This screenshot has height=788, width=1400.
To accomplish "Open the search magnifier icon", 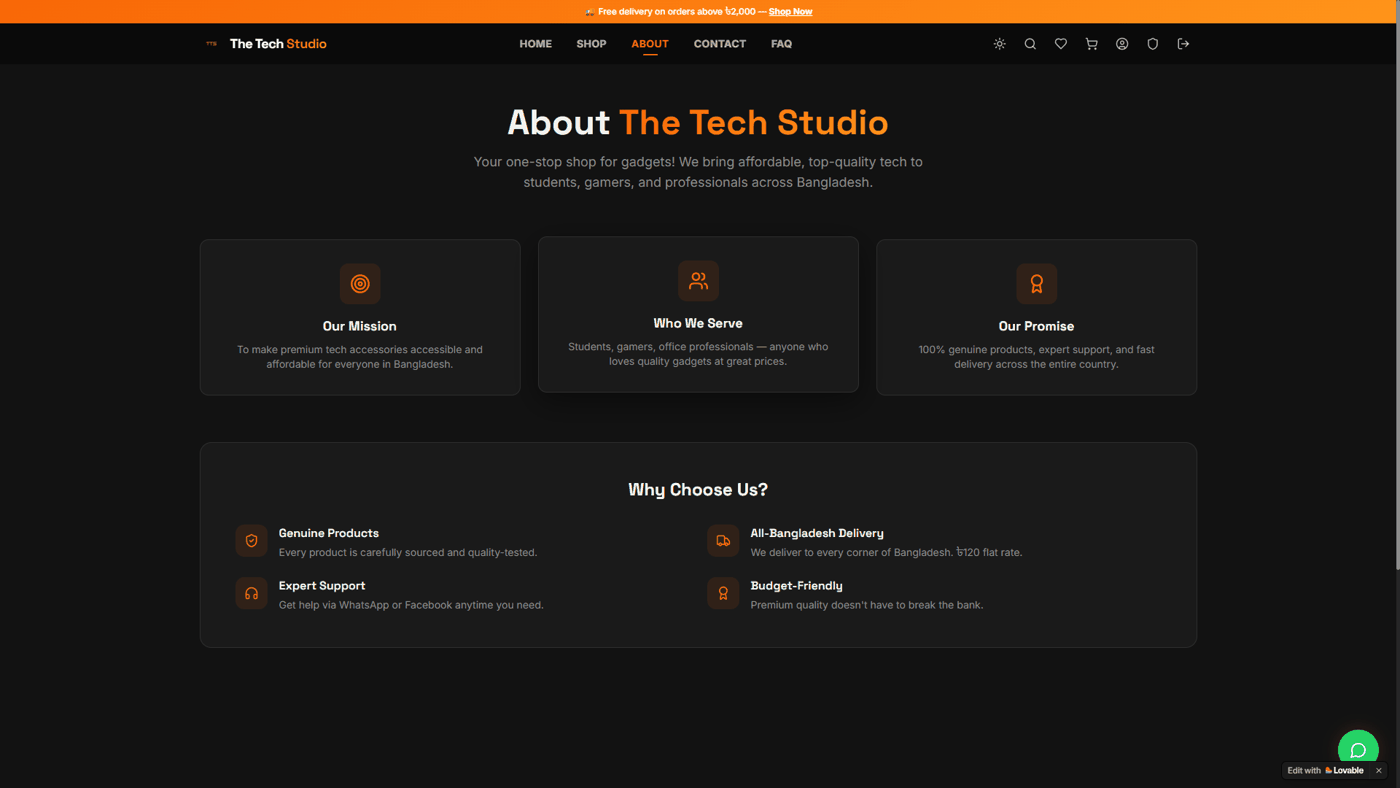I will pyautogui.click(x=1030, y=44).
